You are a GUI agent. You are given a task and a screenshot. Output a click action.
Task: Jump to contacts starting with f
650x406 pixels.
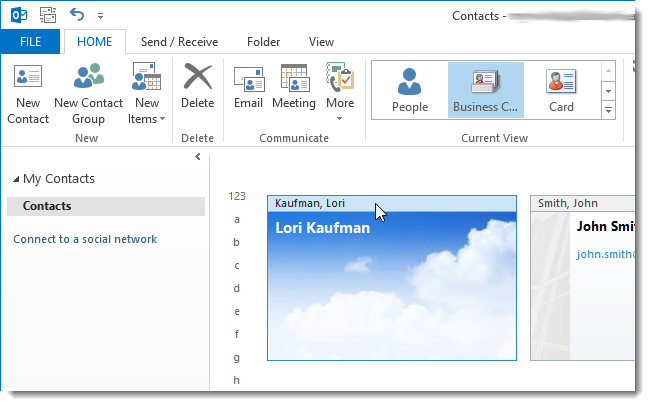click(x=237, y=334)
